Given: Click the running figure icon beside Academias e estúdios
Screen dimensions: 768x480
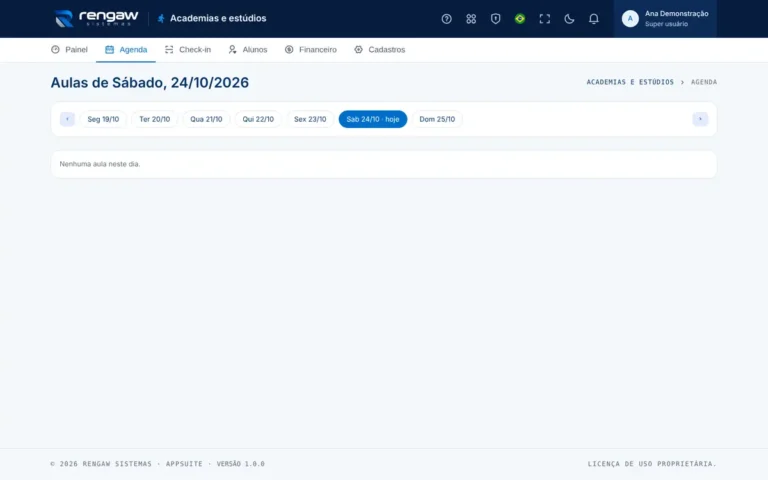Looking at the screenshot, I should click(x=161, y=19).
